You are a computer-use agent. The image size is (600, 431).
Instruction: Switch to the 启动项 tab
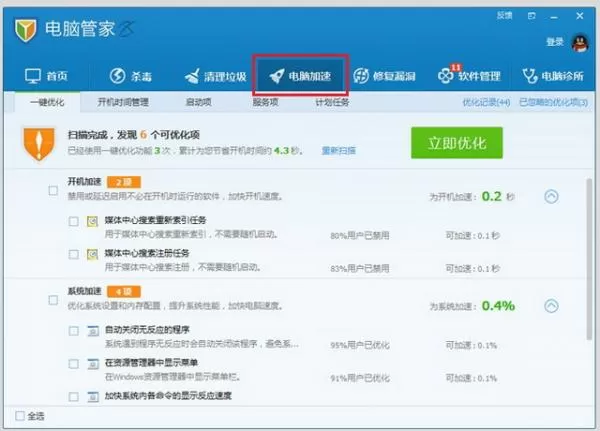(199, 102)
